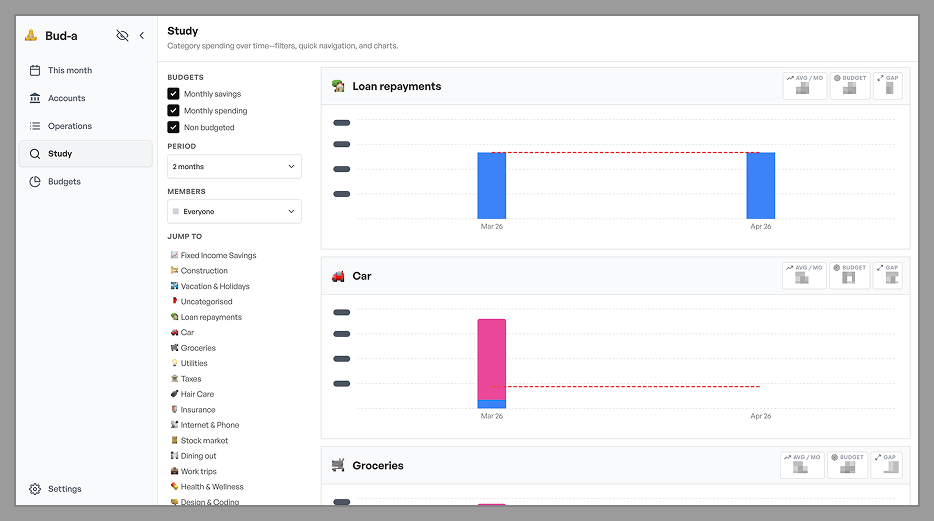Open Settings via the gear icon
Viewport: 934px width, 521px height.
35,489
